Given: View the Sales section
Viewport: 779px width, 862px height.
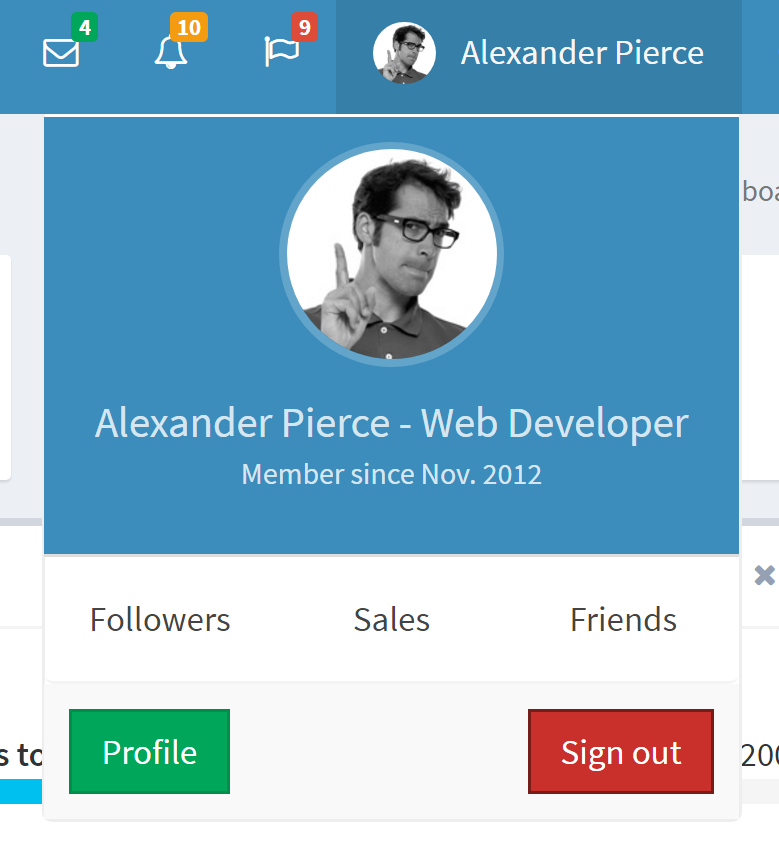Looking at the screenshot, I should click(391, 620).
